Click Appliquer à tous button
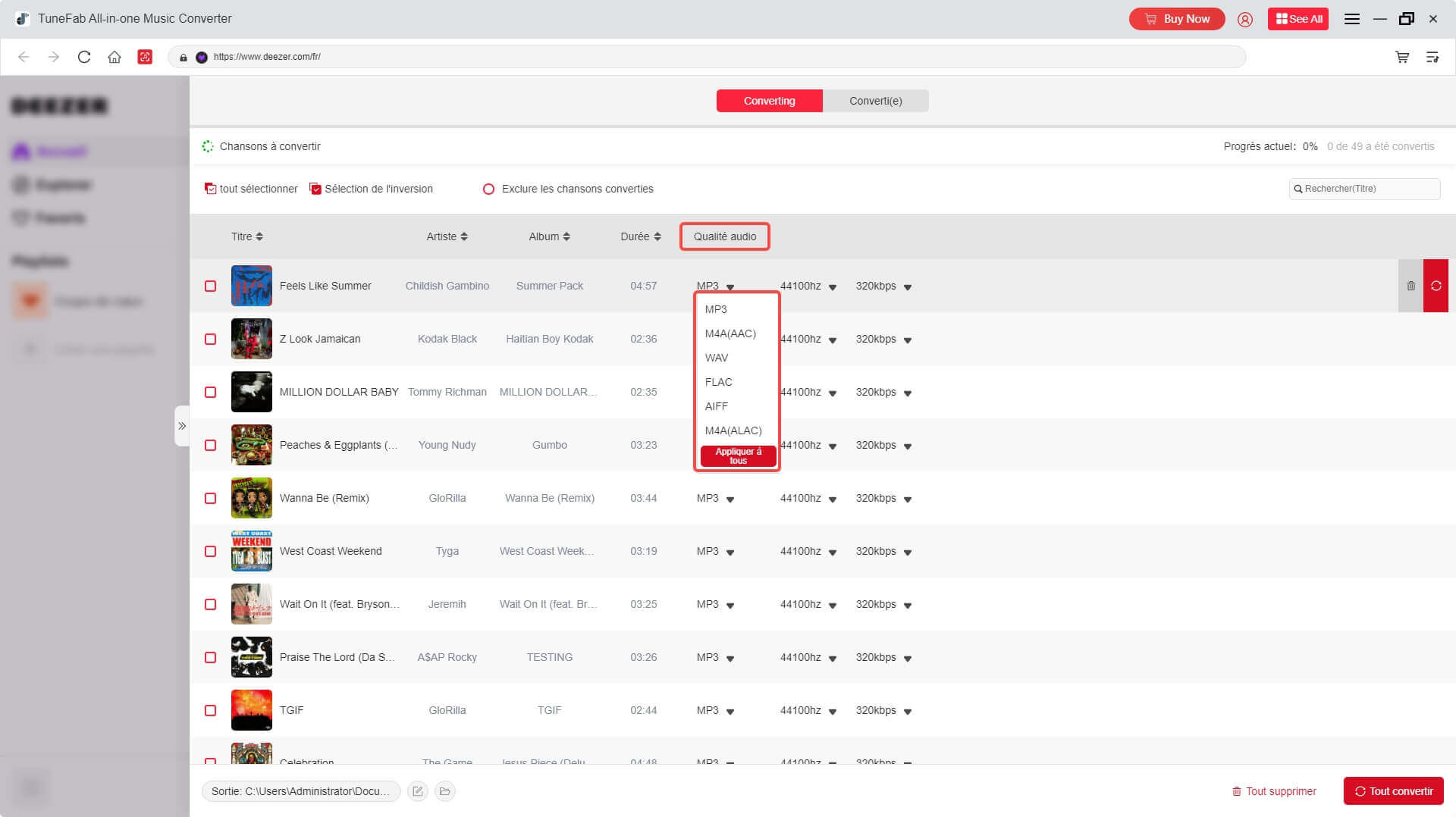1456x817 pixels. (x=738, y=455)
